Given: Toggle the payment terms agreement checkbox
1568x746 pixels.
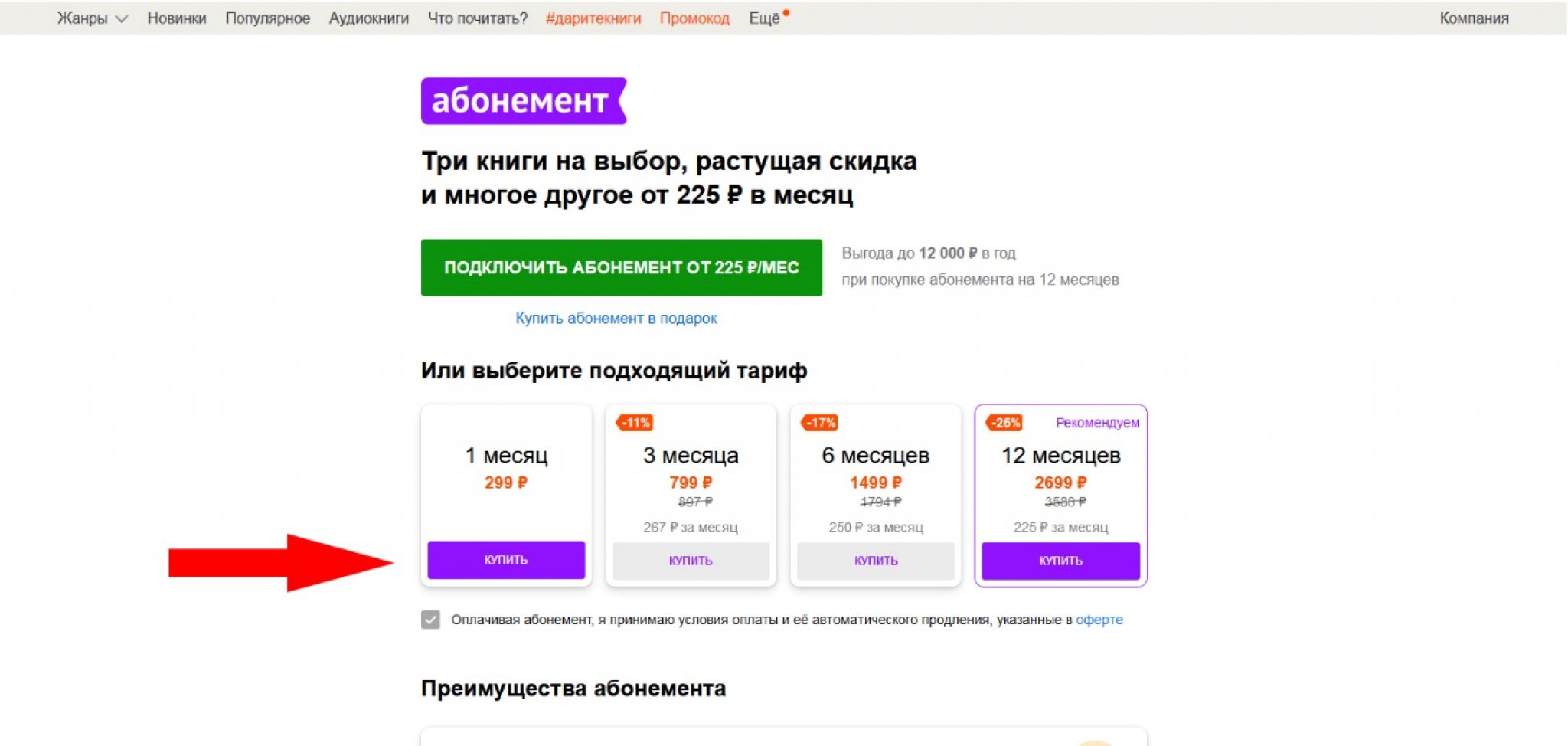Looking at the screenshot, I should 430,620.
